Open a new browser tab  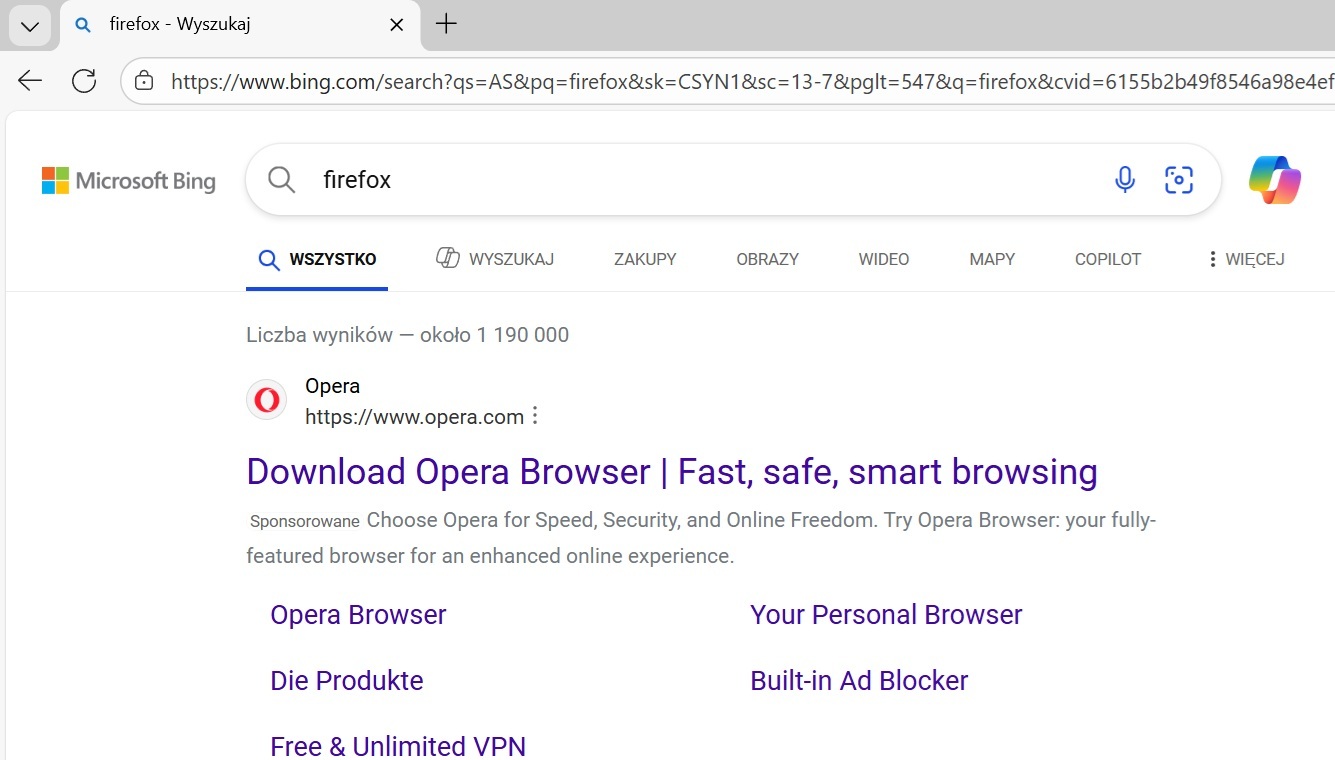click(446, 25)
